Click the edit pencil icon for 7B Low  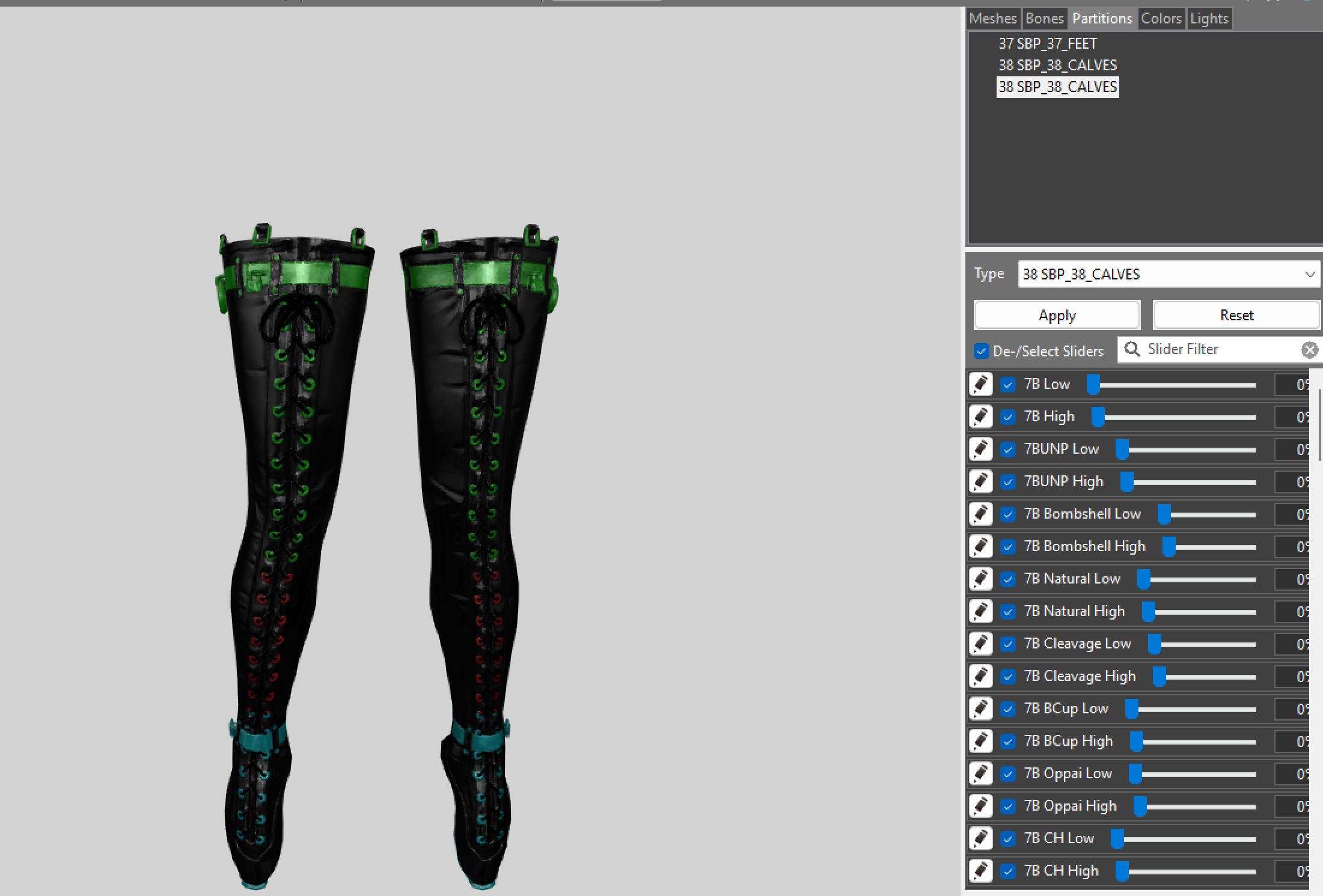pyautogui.click(x=980, y=384)
